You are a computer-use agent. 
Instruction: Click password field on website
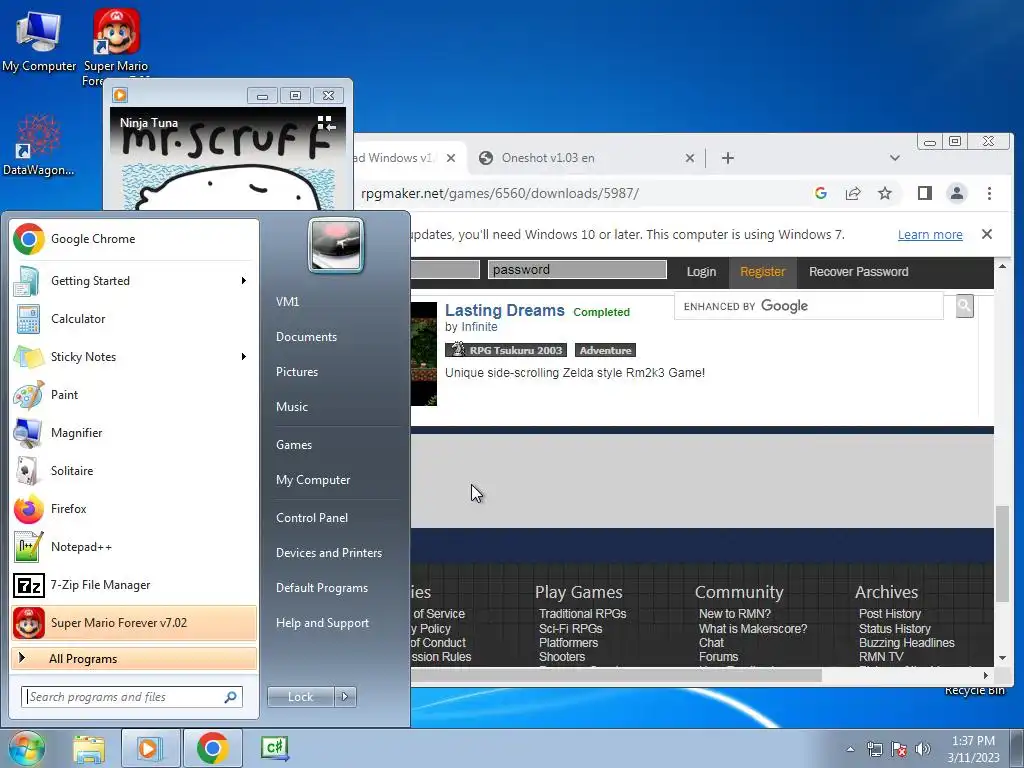click(x=577, y=270)
